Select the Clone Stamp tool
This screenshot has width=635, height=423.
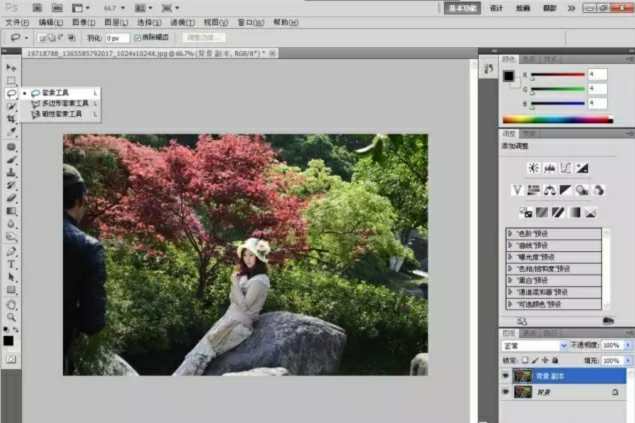pos(11,173)
